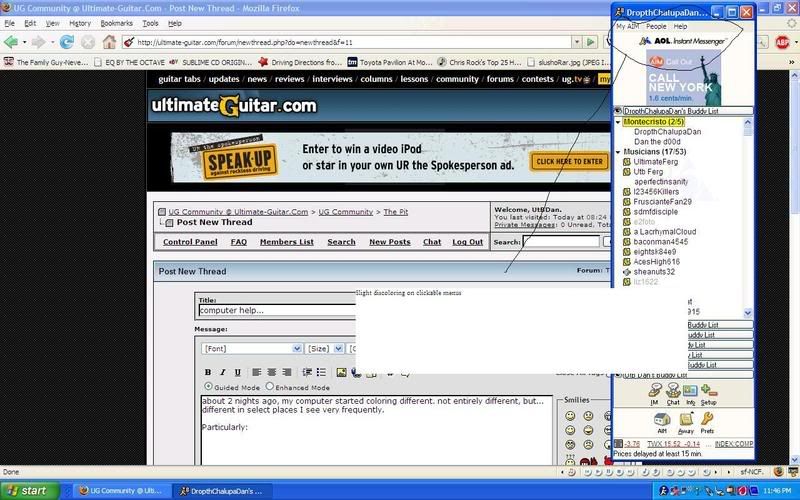Image resolution: width=800 pixels, height=500 pixels.
Task: Click the green go arrow beside address bar
Action: coord(590,42)
